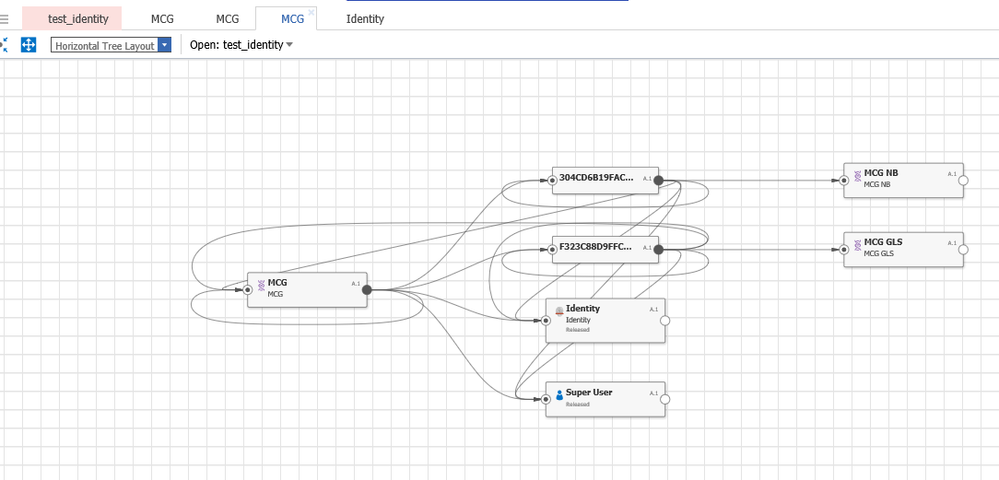Toggle the F323C88D9FFC node's right connector
This screenshot has width=999, height=480.
coord(658,249)
